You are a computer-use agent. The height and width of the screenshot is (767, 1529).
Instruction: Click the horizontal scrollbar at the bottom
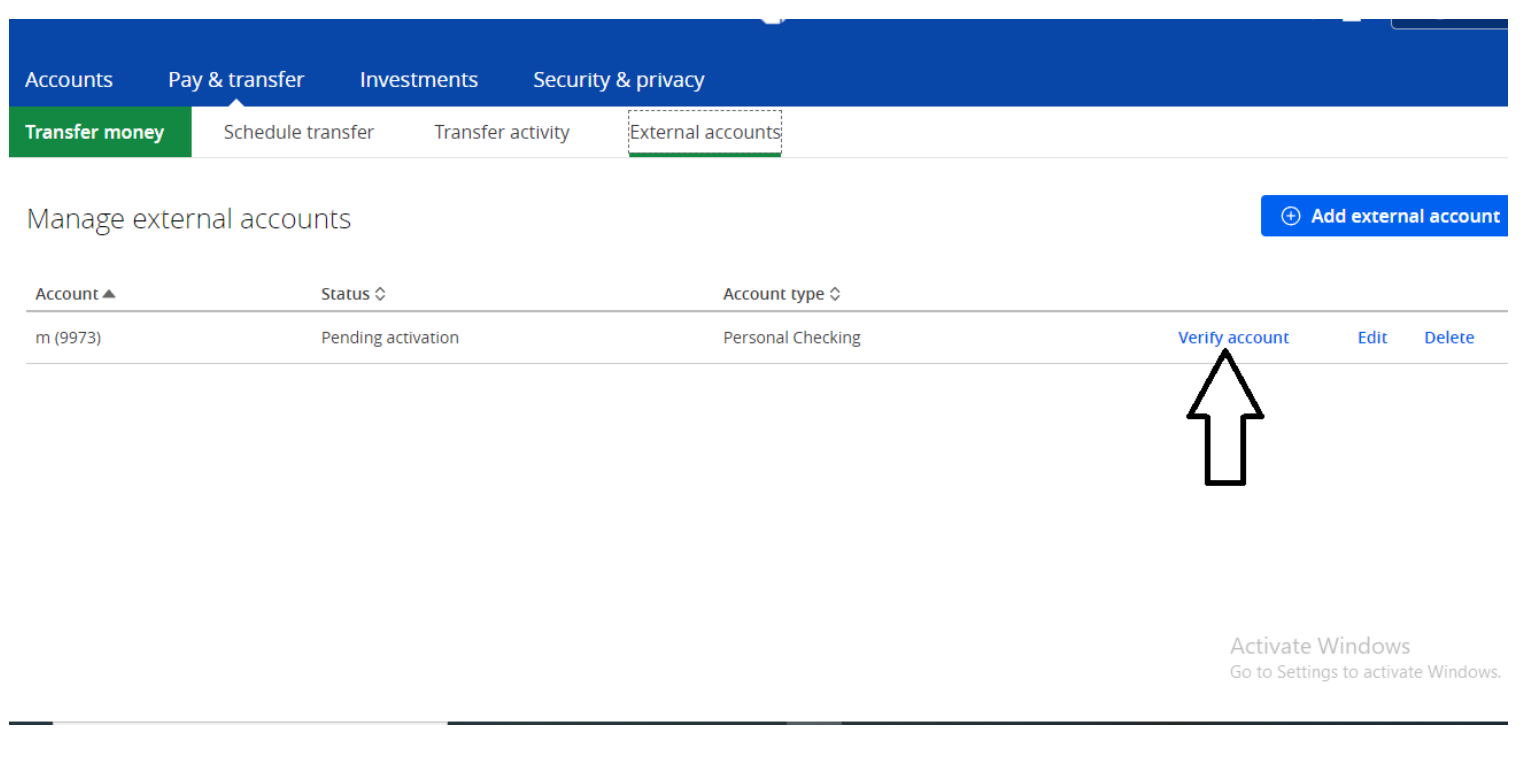[x=250, y=722]
